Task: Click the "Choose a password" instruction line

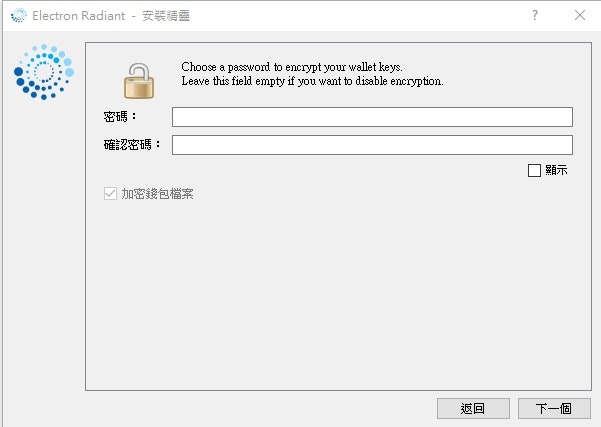Action: click(292, 67)
